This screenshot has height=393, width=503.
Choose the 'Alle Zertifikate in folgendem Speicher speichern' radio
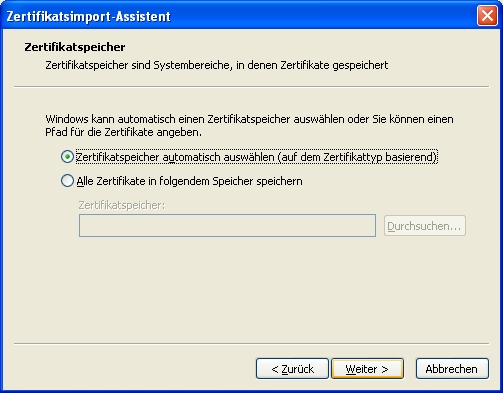67,181
